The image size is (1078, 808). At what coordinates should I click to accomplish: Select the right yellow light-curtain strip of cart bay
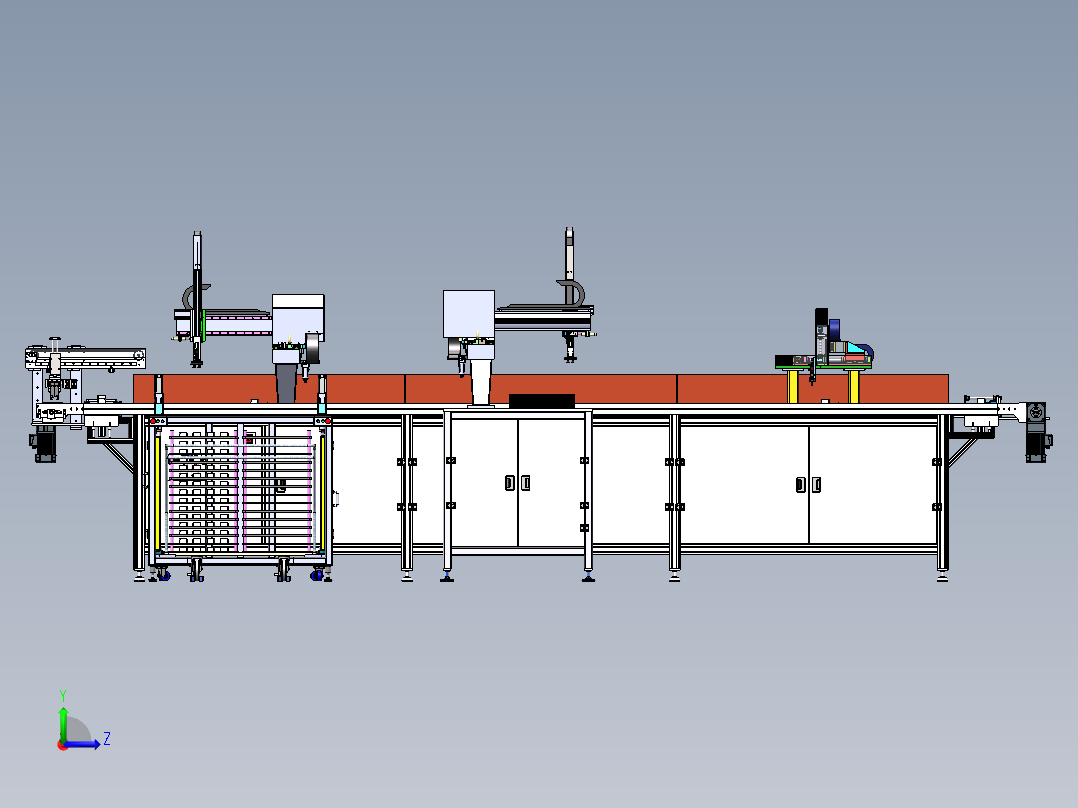click(x=322, y=493)
